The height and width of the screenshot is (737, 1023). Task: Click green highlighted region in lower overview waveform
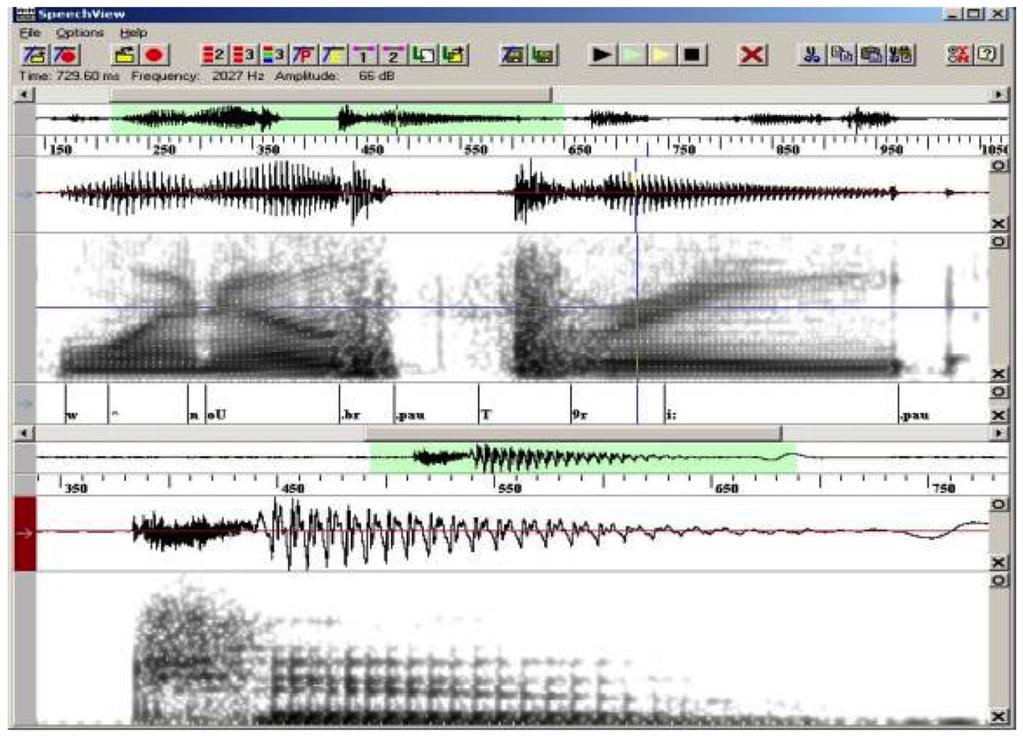(x=583, y=457)
